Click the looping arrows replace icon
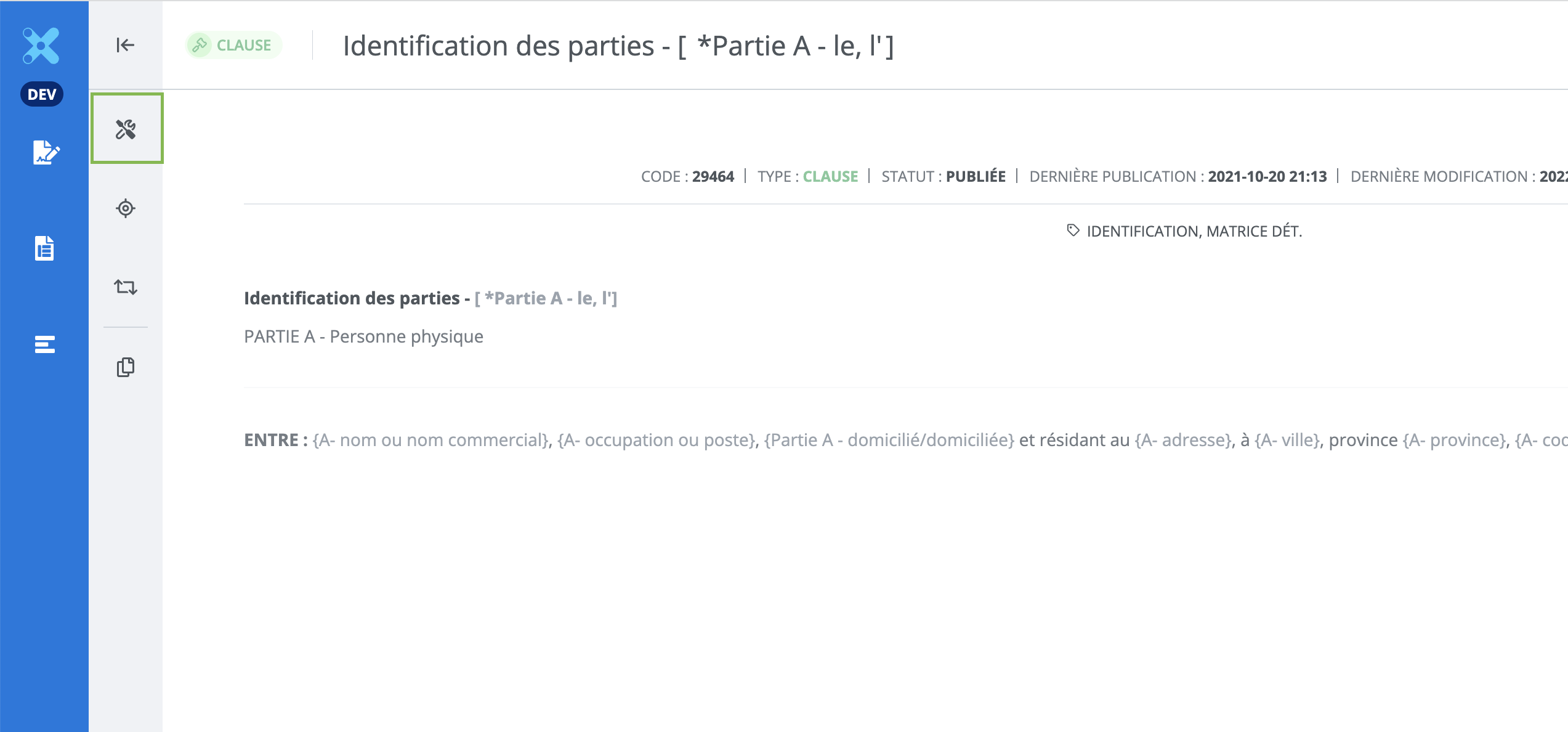1568x732 pixels. 126,287
